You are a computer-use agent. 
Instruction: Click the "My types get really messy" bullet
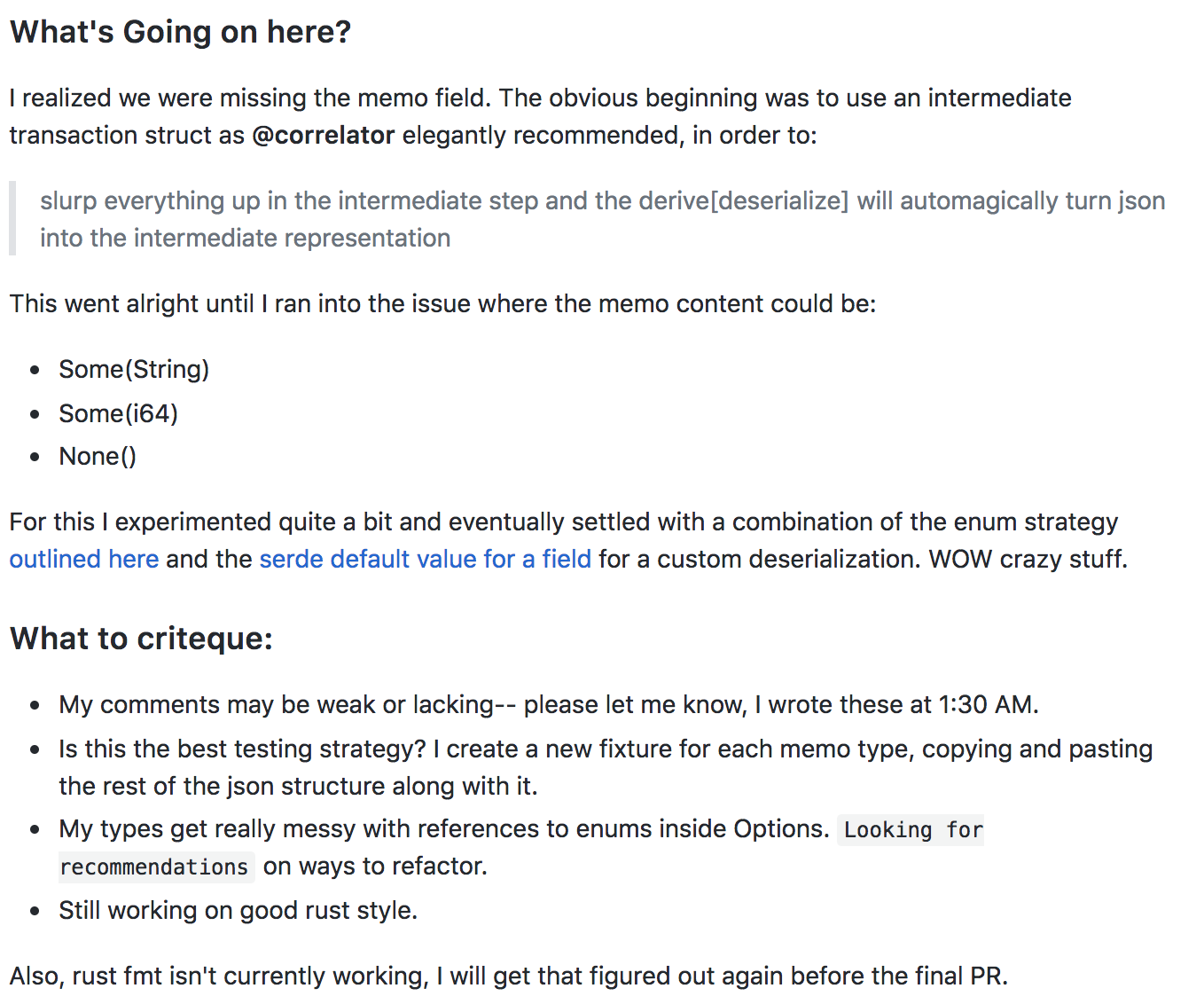pos(443,829)
